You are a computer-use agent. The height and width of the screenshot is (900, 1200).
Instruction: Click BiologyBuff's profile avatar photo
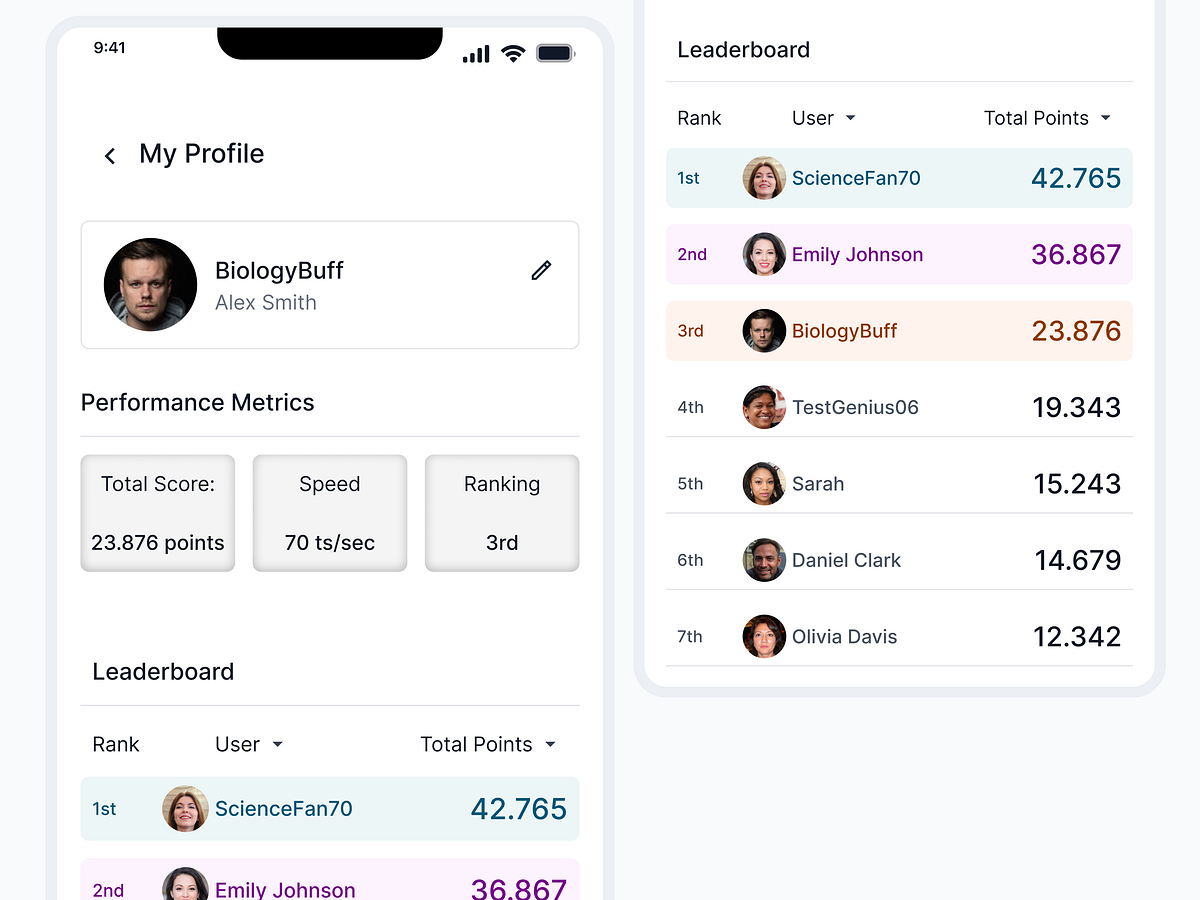click(x=150, y=284)
